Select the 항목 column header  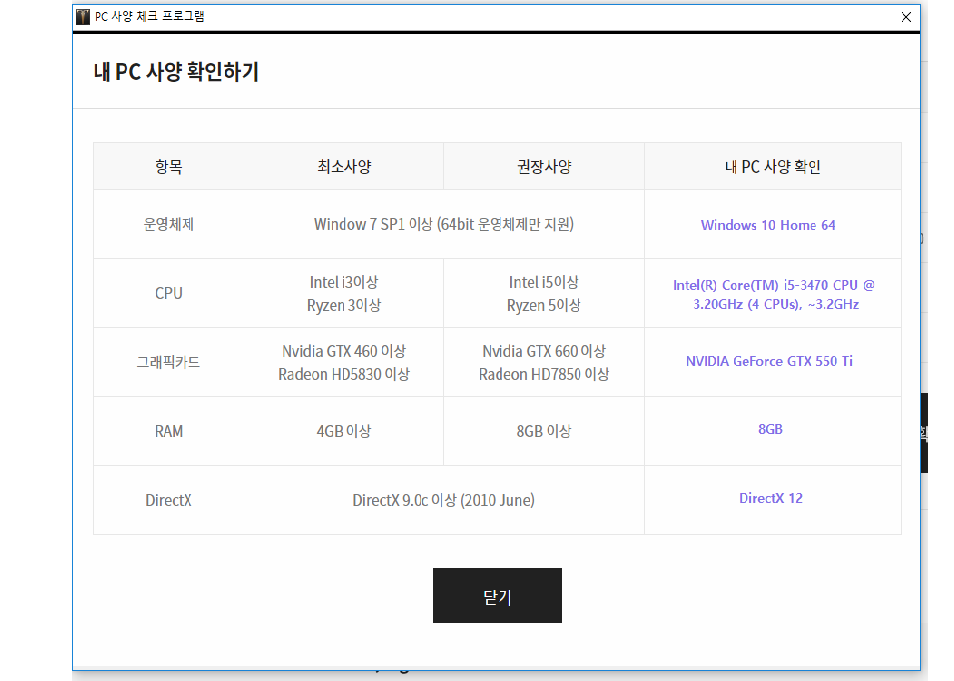tap(169, 167)
